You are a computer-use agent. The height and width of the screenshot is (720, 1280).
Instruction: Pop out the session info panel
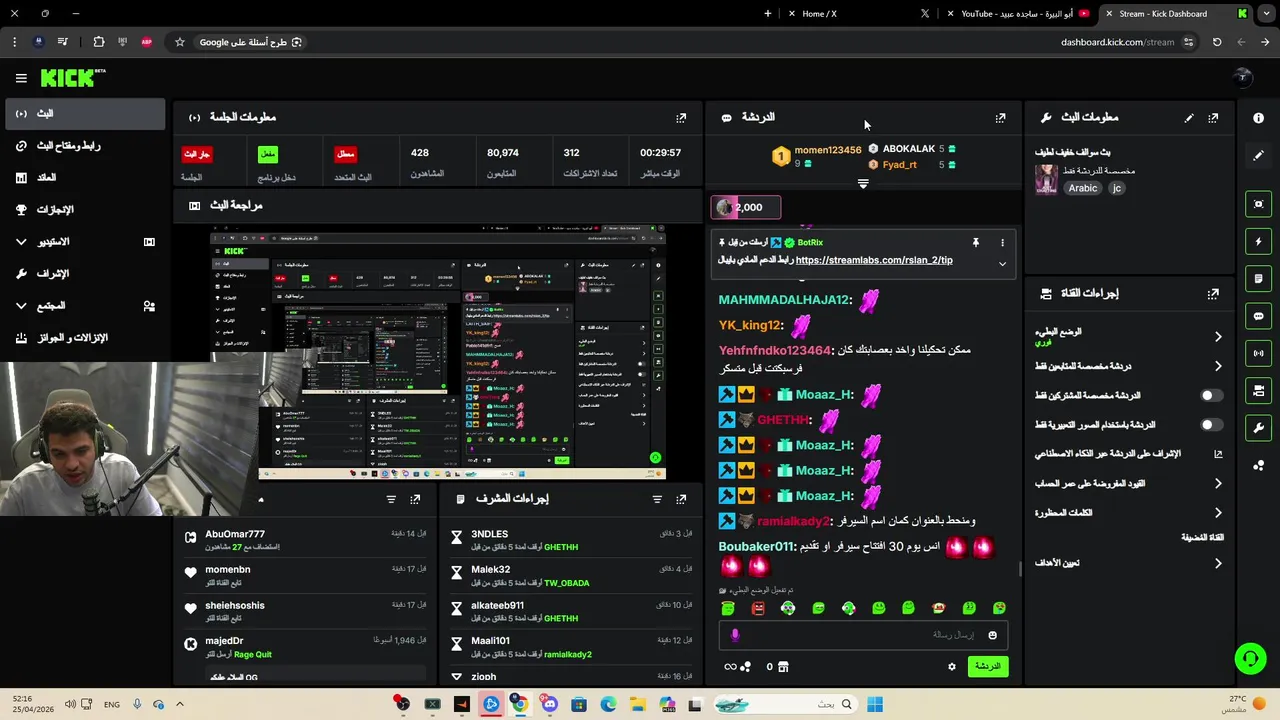681,118
